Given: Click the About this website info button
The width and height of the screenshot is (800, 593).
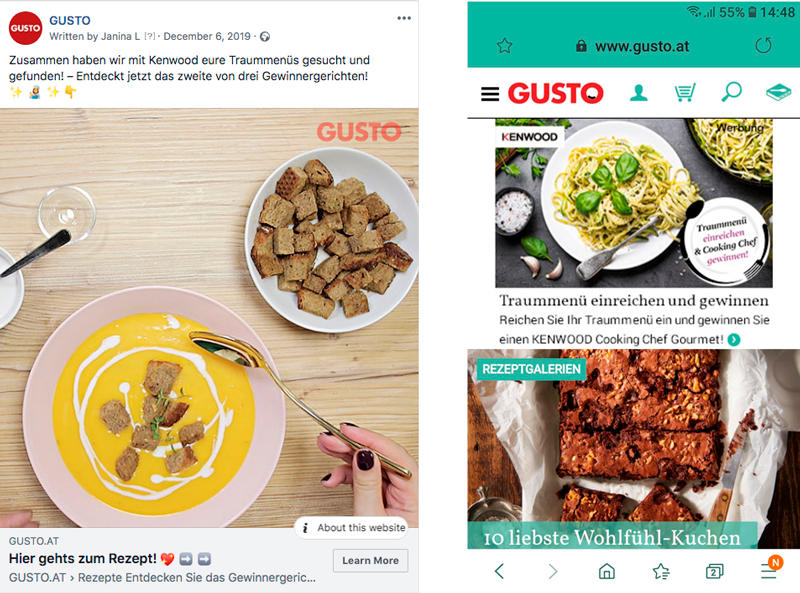Looking at the screenshot, I should tap(354, 528).
